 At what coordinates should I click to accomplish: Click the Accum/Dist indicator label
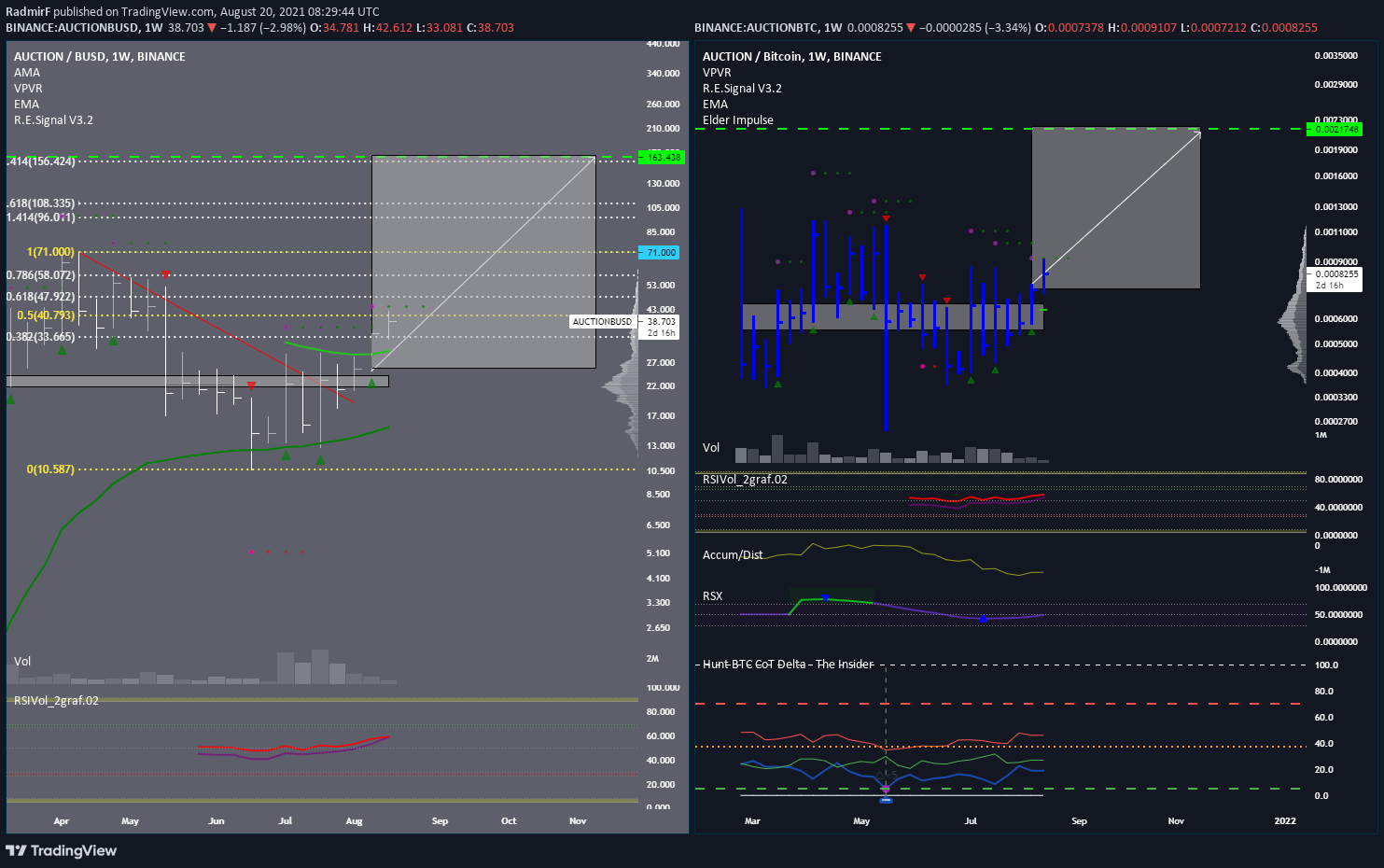[733, 555]
